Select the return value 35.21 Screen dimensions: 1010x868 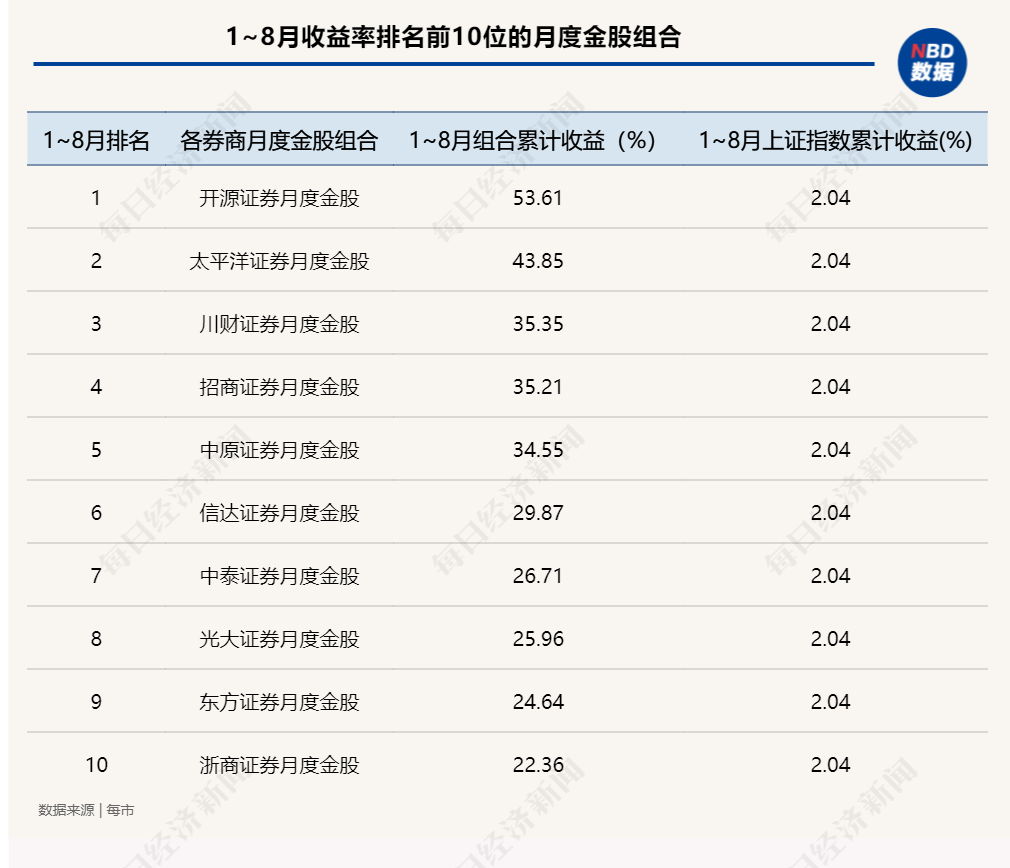click(x=538, y=387)
